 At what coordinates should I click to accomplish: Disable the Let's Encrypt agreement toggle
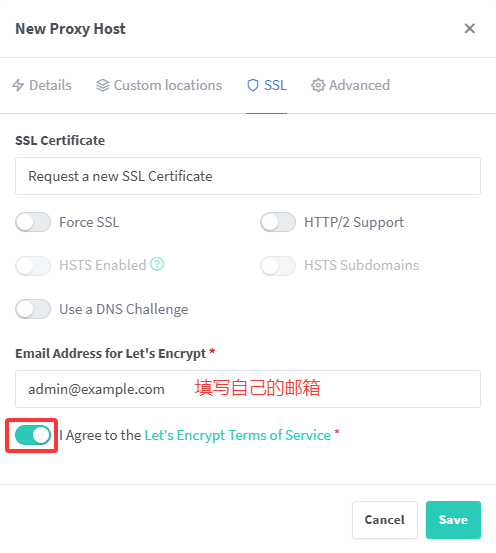pos(33,435)
